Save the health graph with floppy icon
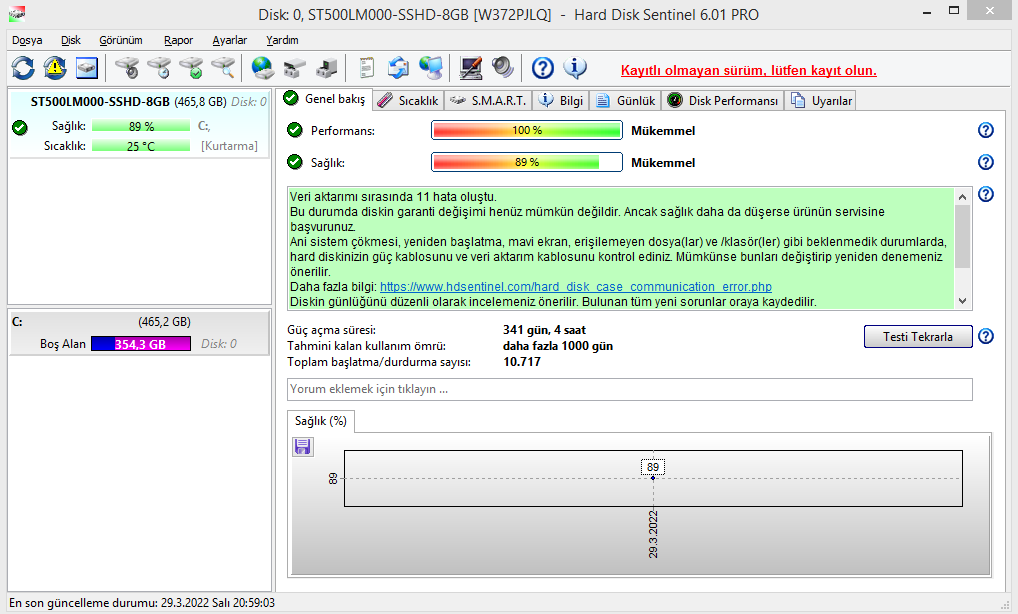 click(x=303, y=447)
